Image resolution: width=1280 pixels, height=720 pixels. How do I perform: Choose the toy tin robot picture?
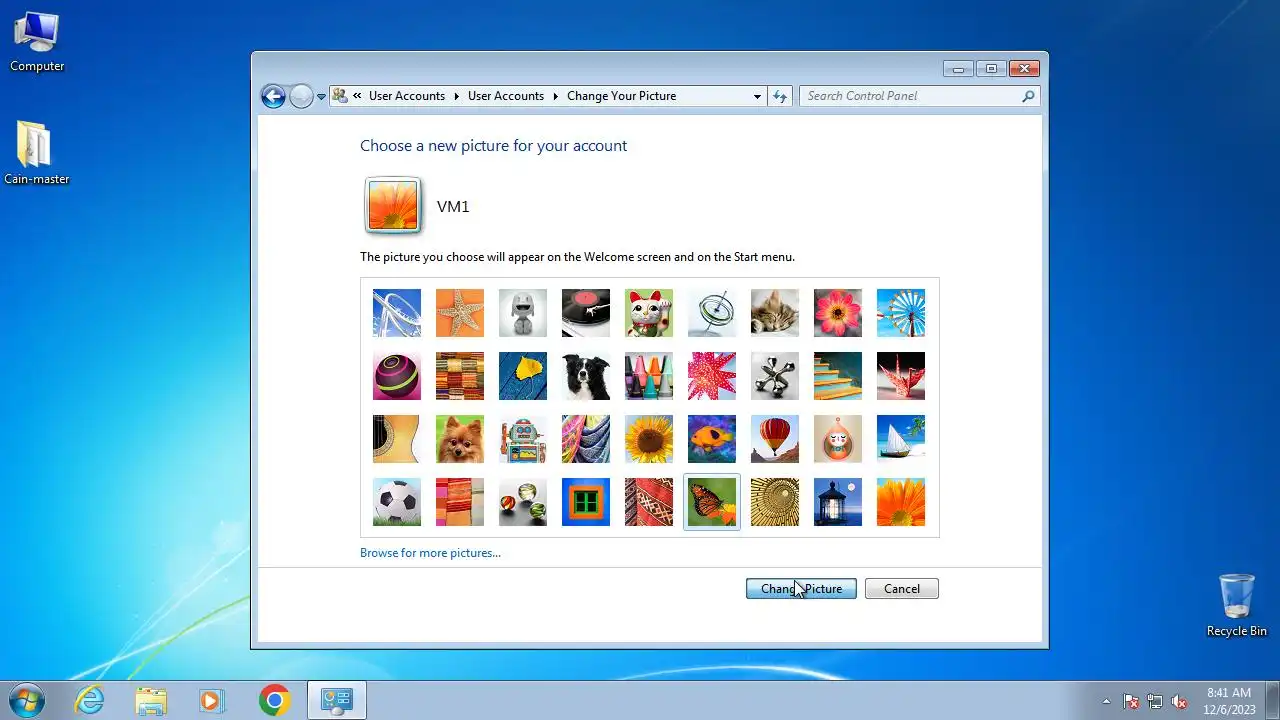523,439
